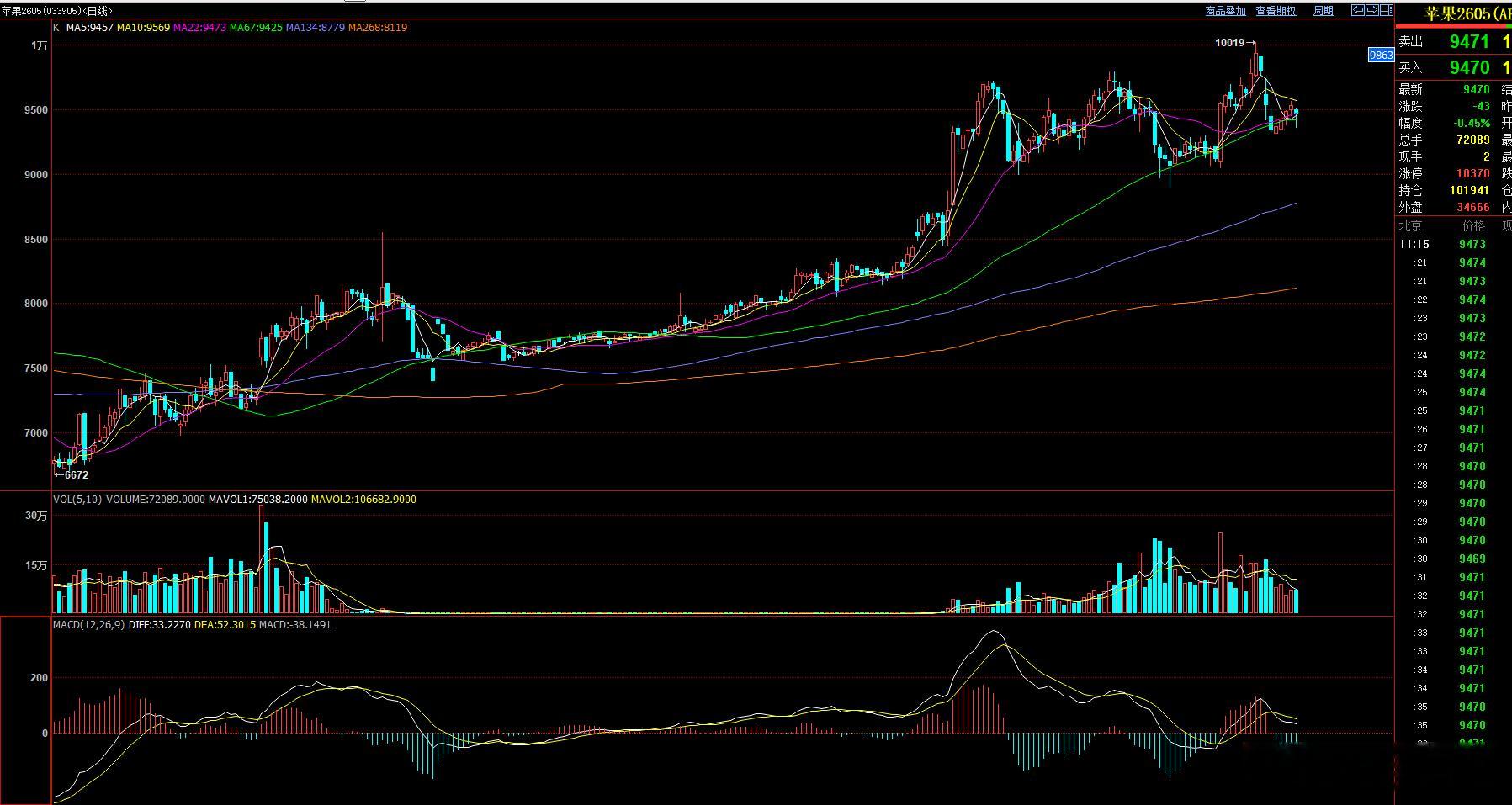
Task: Click the DEA:52.3015 value
Action: point(226,625)
